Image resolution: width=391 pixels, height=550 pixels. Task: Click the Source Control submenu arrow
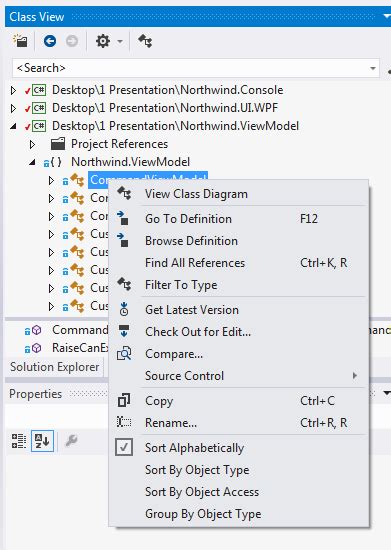pos(355,376)
